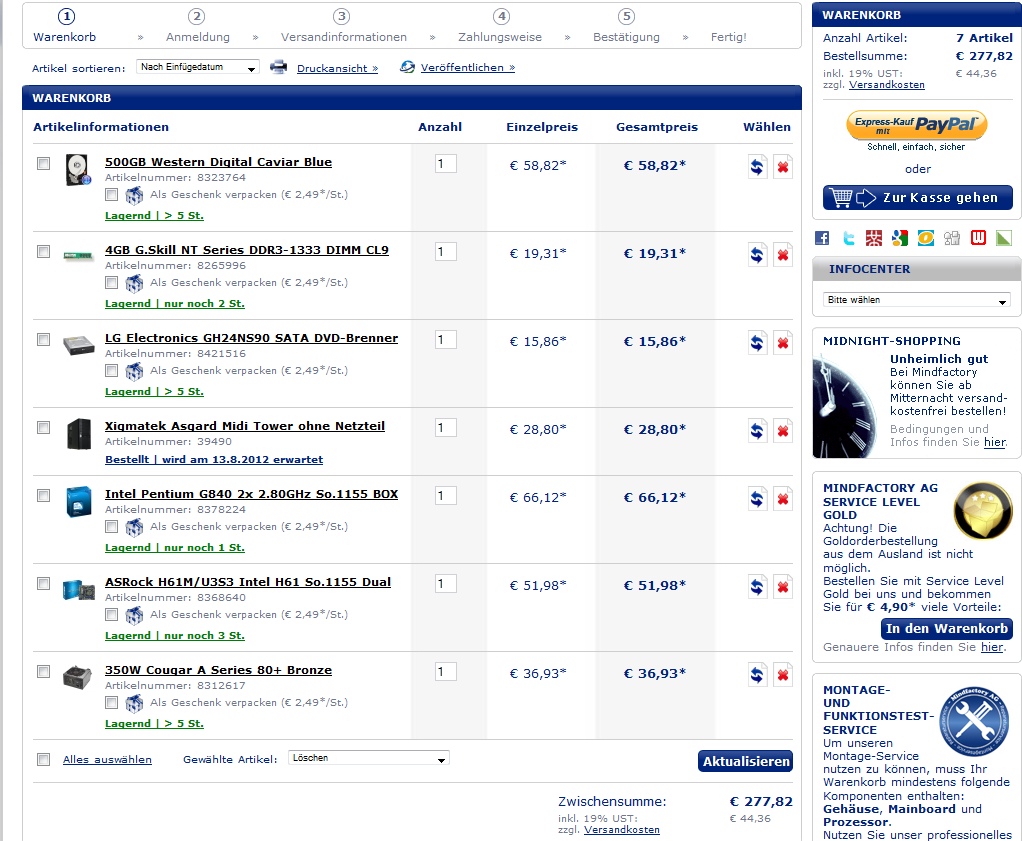Share cart on Facebook
This screenshot has width=1022, height=841.
(823, 238)
